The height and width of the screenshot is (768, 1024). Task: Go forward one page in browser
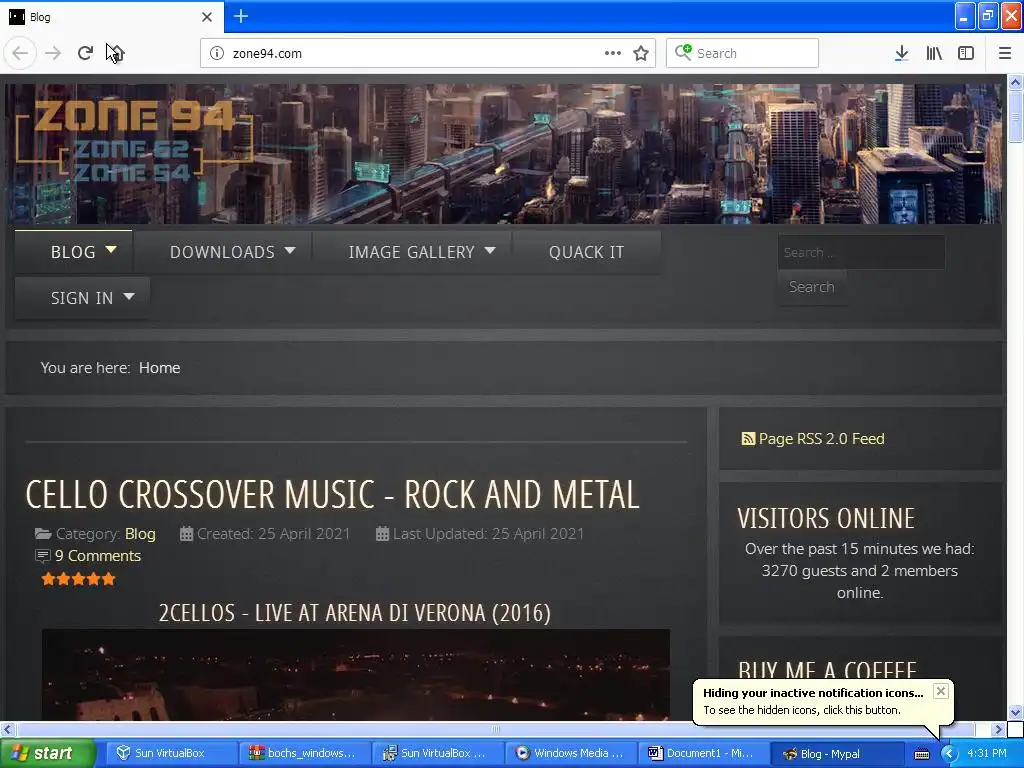53,53
